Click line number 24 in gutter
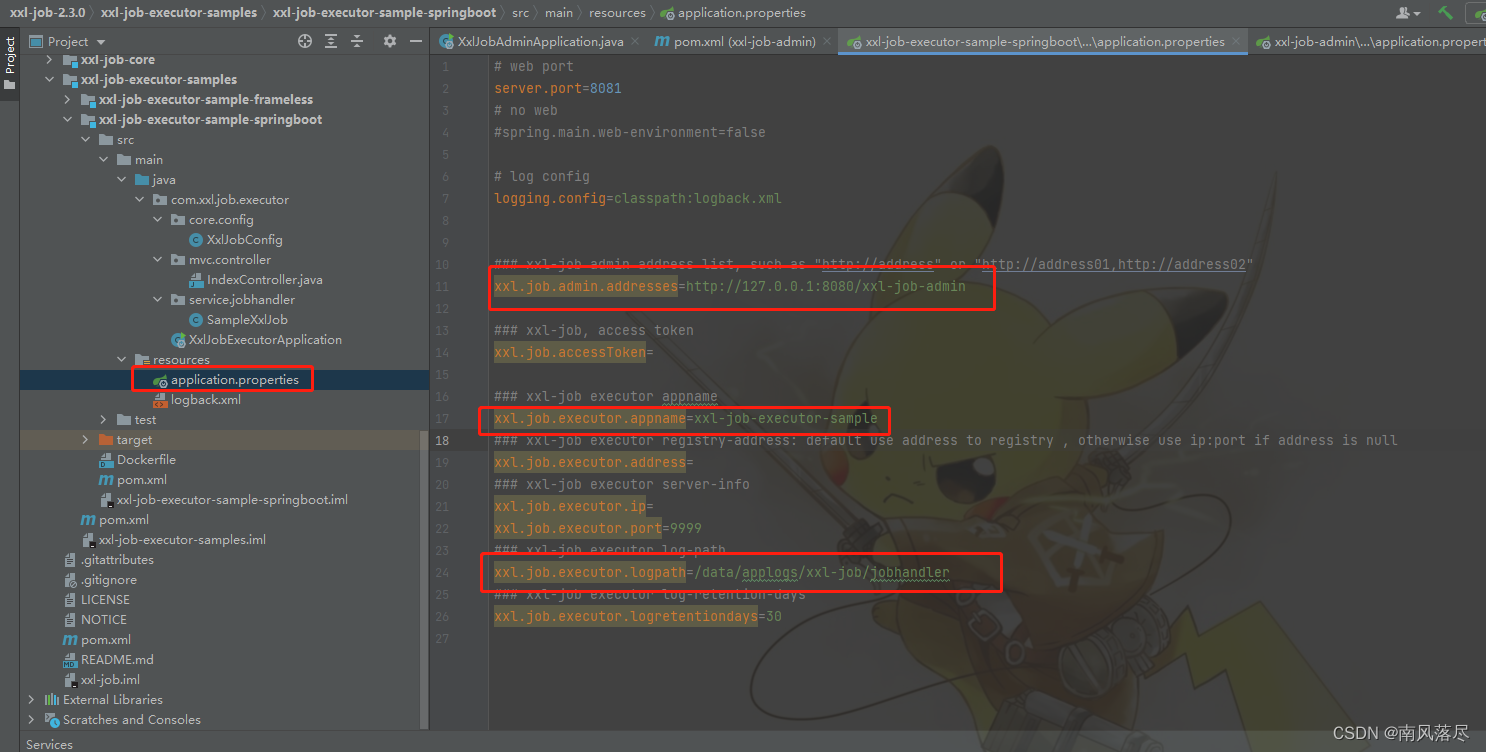1486x752 pixels. (x=442, y=572)
